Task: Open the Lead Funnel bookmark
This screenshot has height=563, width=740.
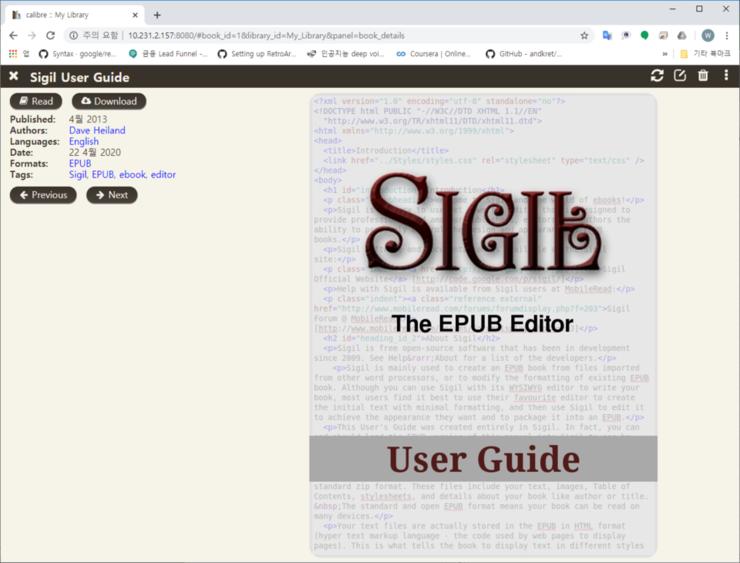Action: pos(168,54)
